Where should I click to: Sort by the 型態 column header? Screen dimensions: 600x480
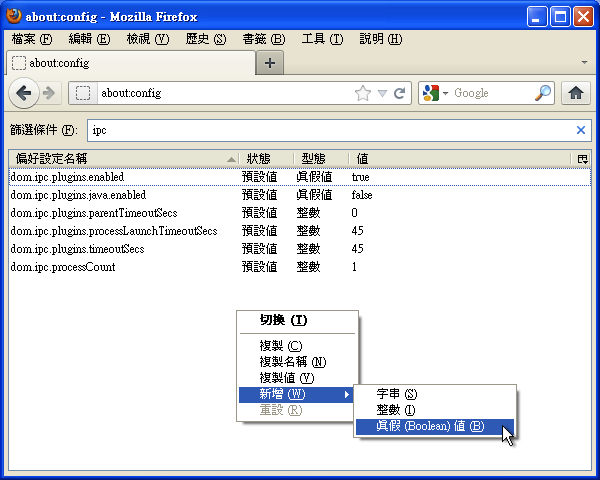point(321,159)
